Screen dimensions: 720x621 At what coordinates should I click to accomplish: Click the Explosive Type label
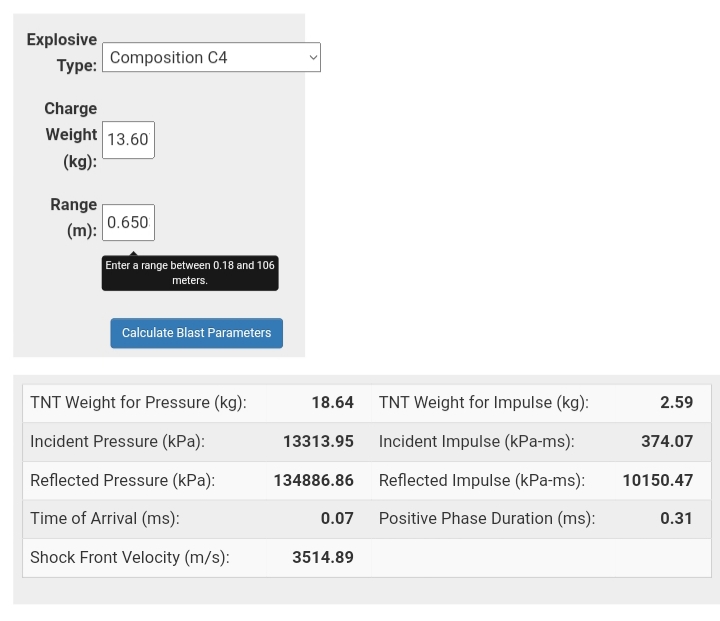pos(62,52)
